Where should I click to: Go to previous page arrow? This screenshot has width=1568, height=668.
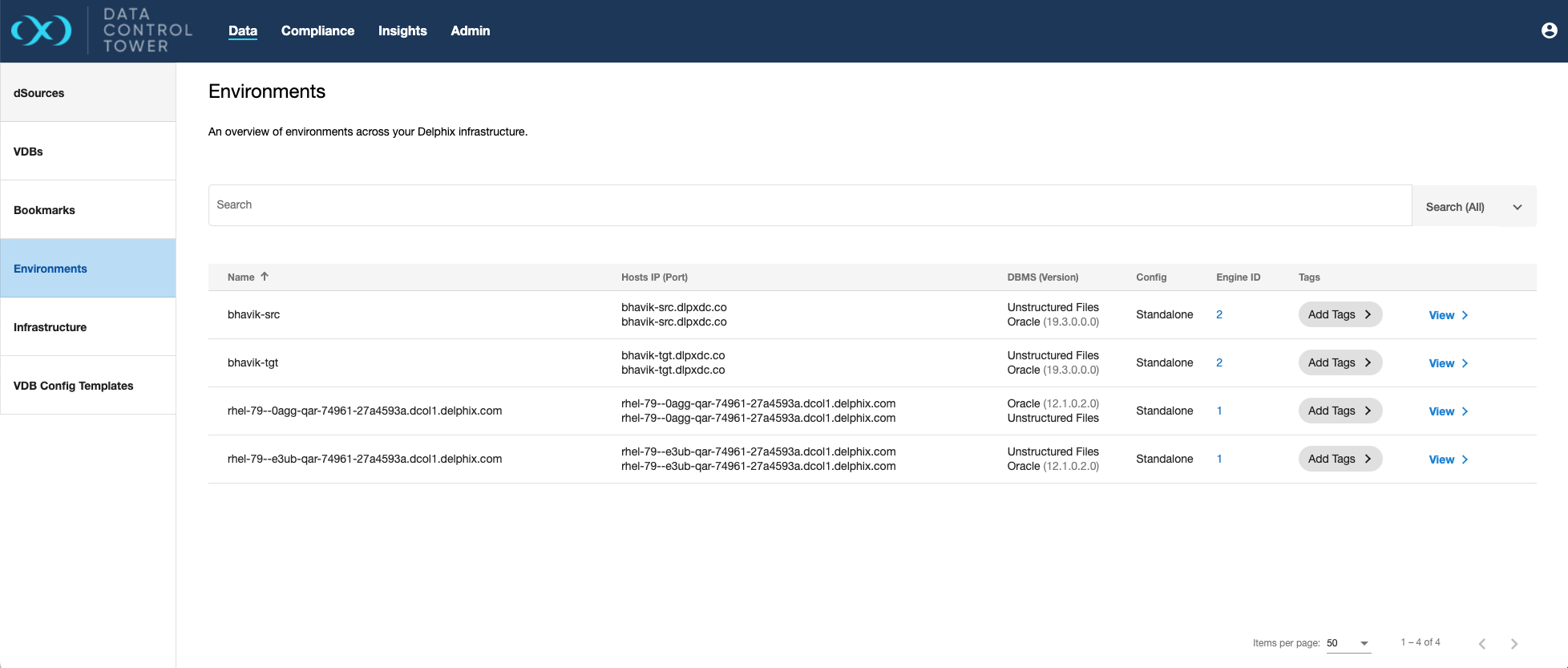(x=1481, y=643)
